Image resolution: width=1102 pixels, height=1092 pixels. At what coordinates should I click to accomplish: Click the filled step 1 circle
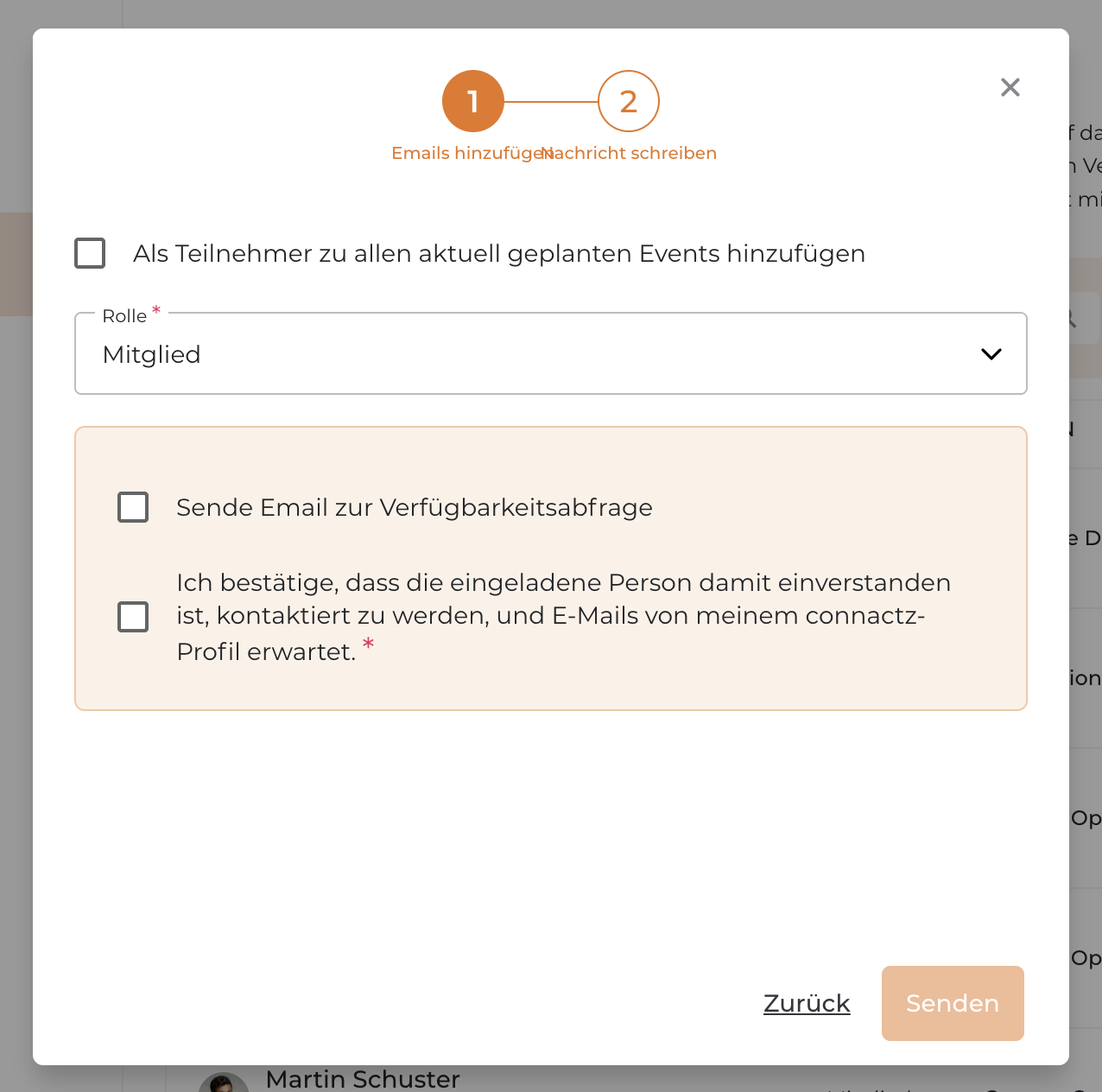tap(473, 101)
